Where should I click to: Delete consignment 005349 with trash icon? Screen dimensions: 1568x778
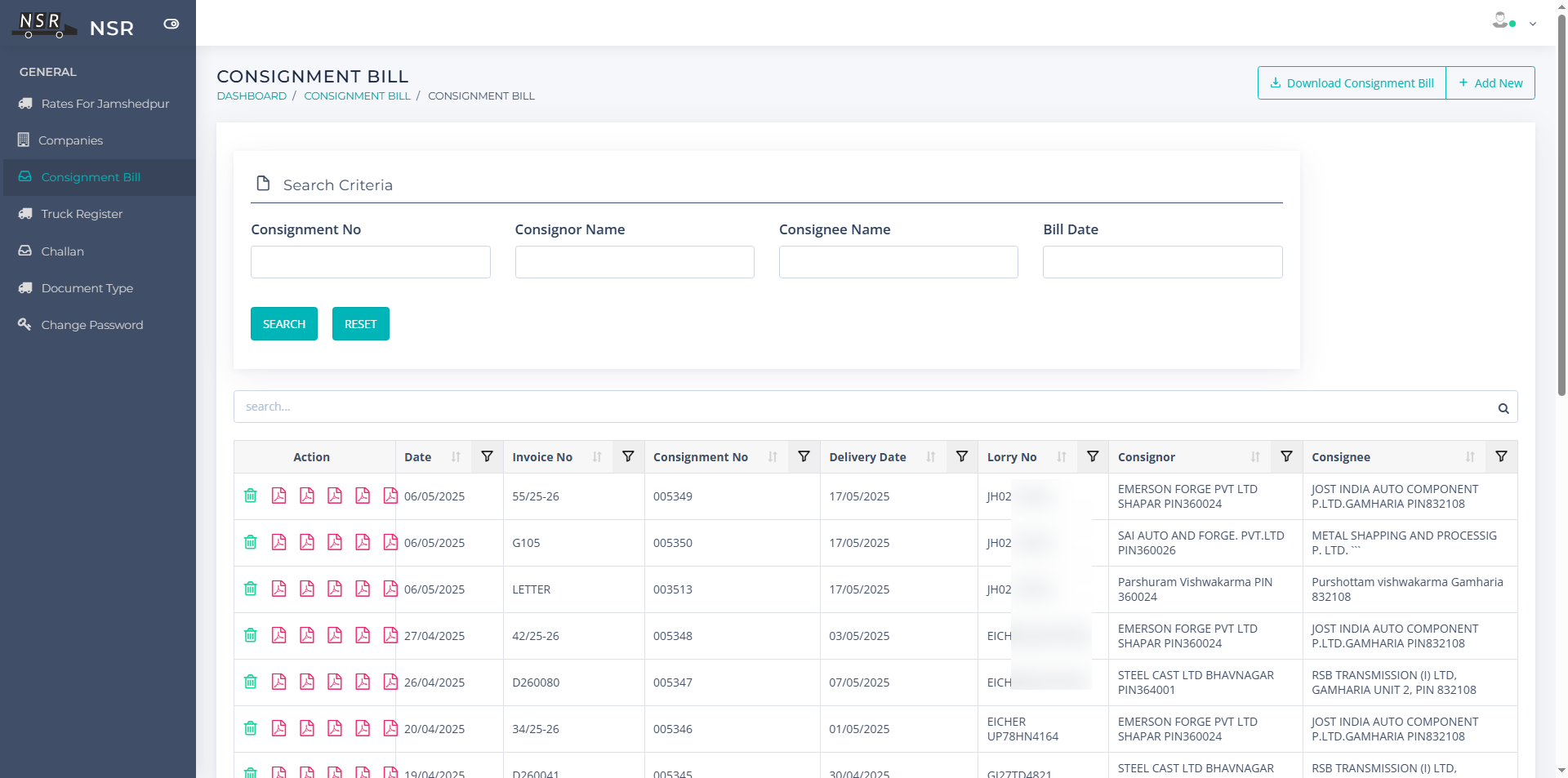coord(251,496)
